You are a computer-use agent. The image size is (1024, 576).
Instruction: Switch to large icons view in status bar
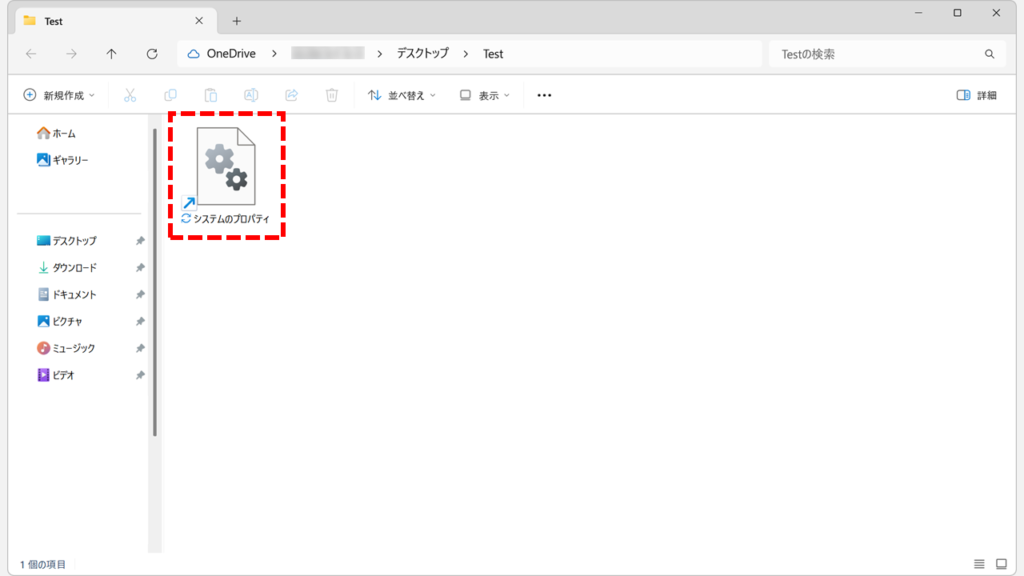1001,564
